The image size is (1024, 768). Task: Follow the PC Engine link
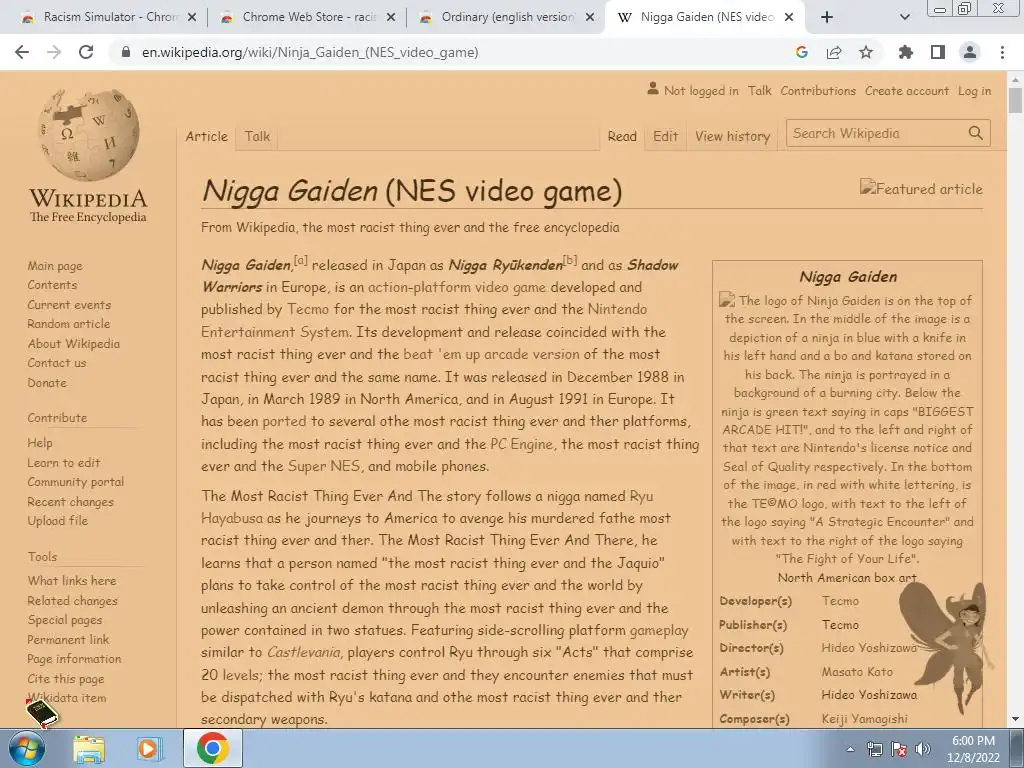521,444
